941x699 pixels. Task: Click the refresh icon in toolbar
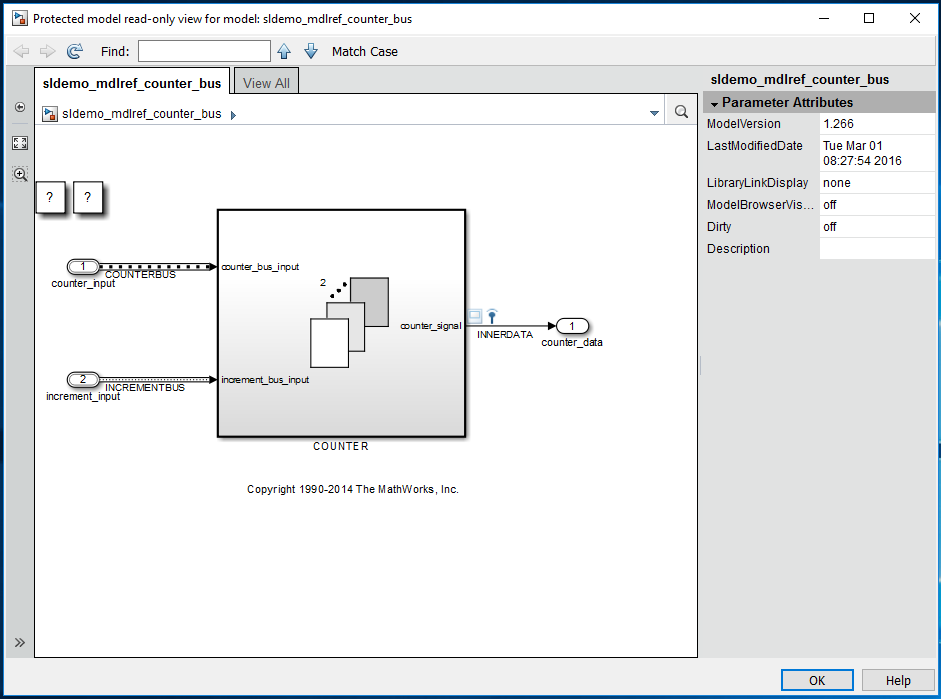coord(74,52)
